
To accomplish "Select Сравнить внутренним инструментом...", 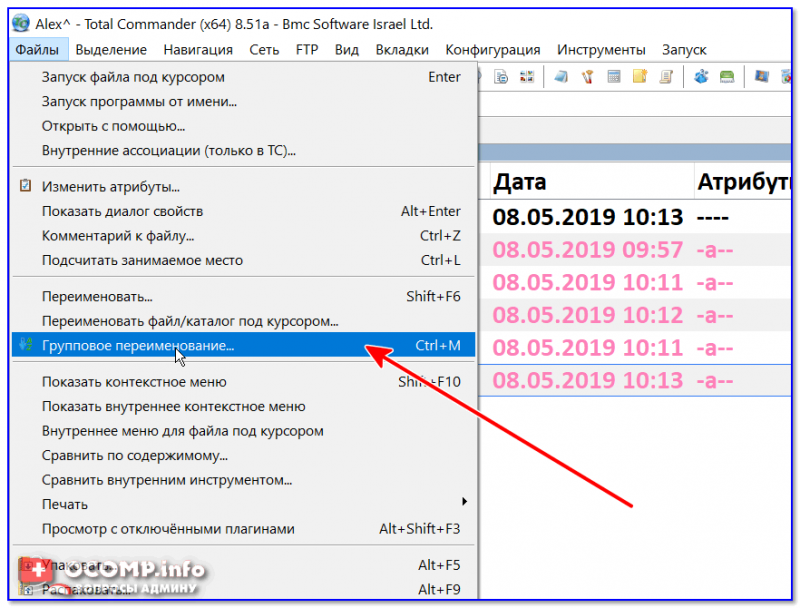I will pyautogui.click(x=243, y=479).
